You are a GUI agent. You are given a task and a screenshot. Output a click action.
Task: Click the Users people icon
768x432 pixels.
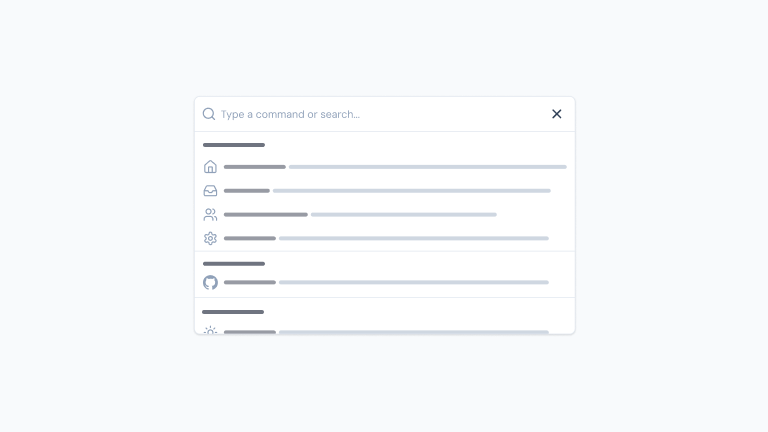click(210, 215)
